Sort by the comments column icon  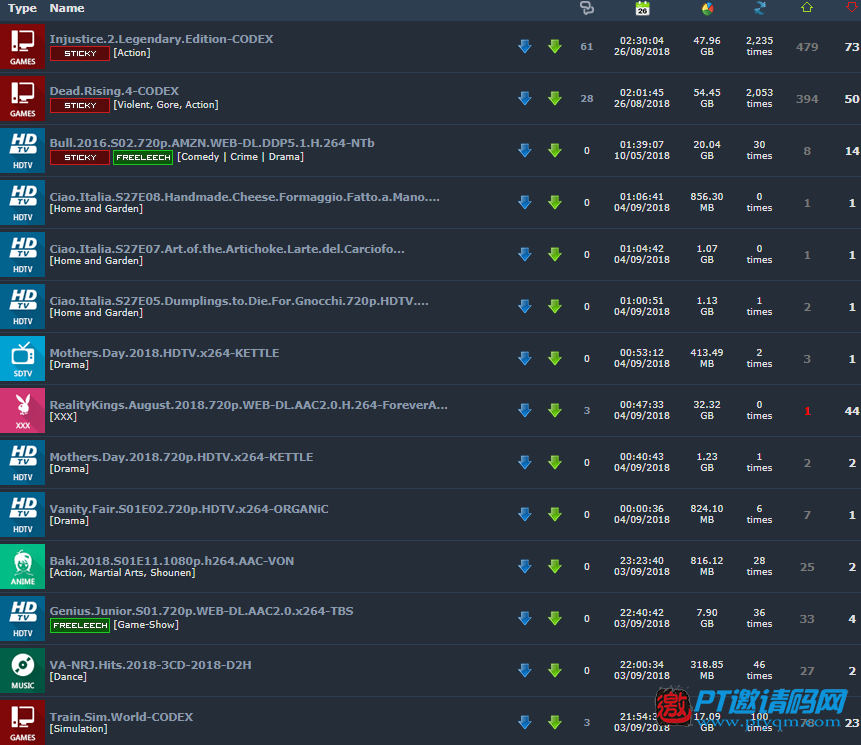(x=587, y=8)
